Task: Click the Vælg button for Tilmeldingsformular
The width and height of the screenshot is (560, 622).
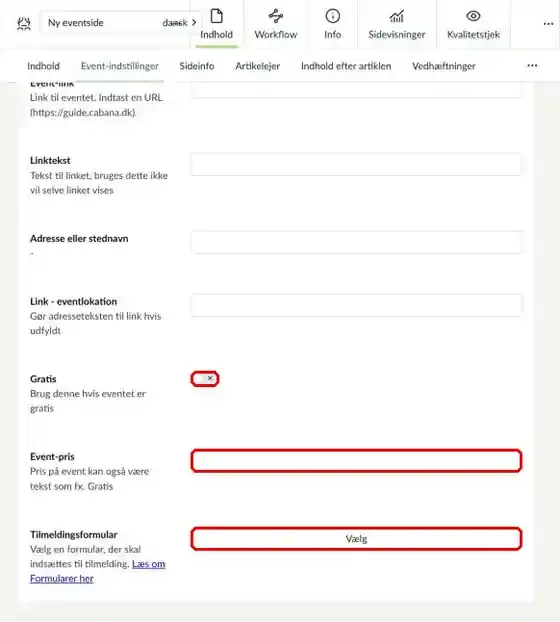Action: click(356, 539)
